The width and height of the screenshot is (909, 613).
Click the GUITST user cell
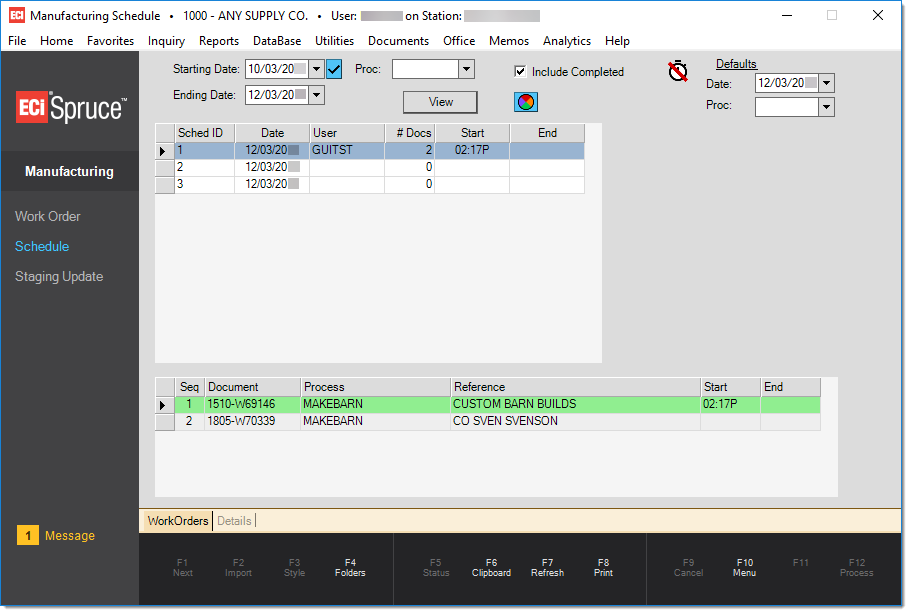[x=347, y=150]
